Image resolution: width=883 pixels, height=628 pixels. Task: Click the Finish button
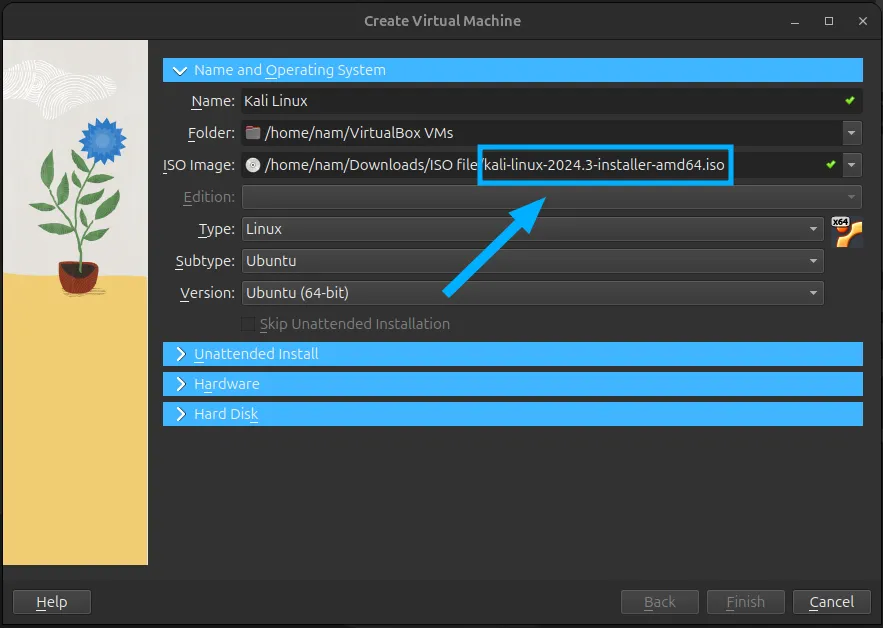(746, 602)
